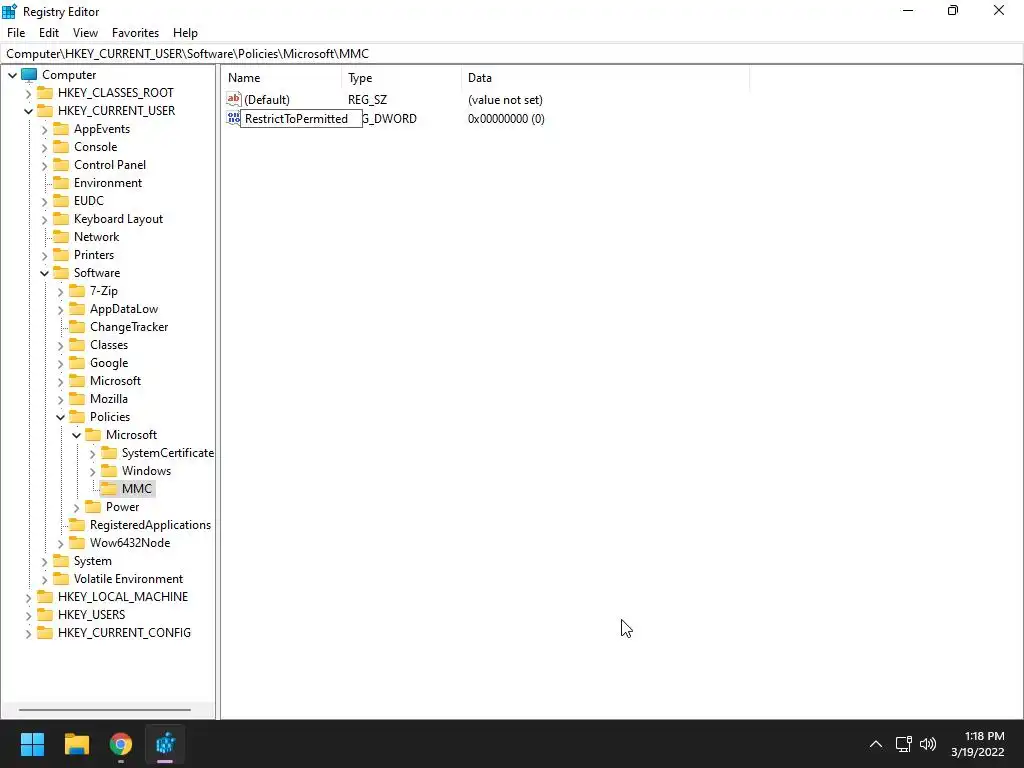
Task: Select the AppDataLow key
Action: tap(124, 309)
